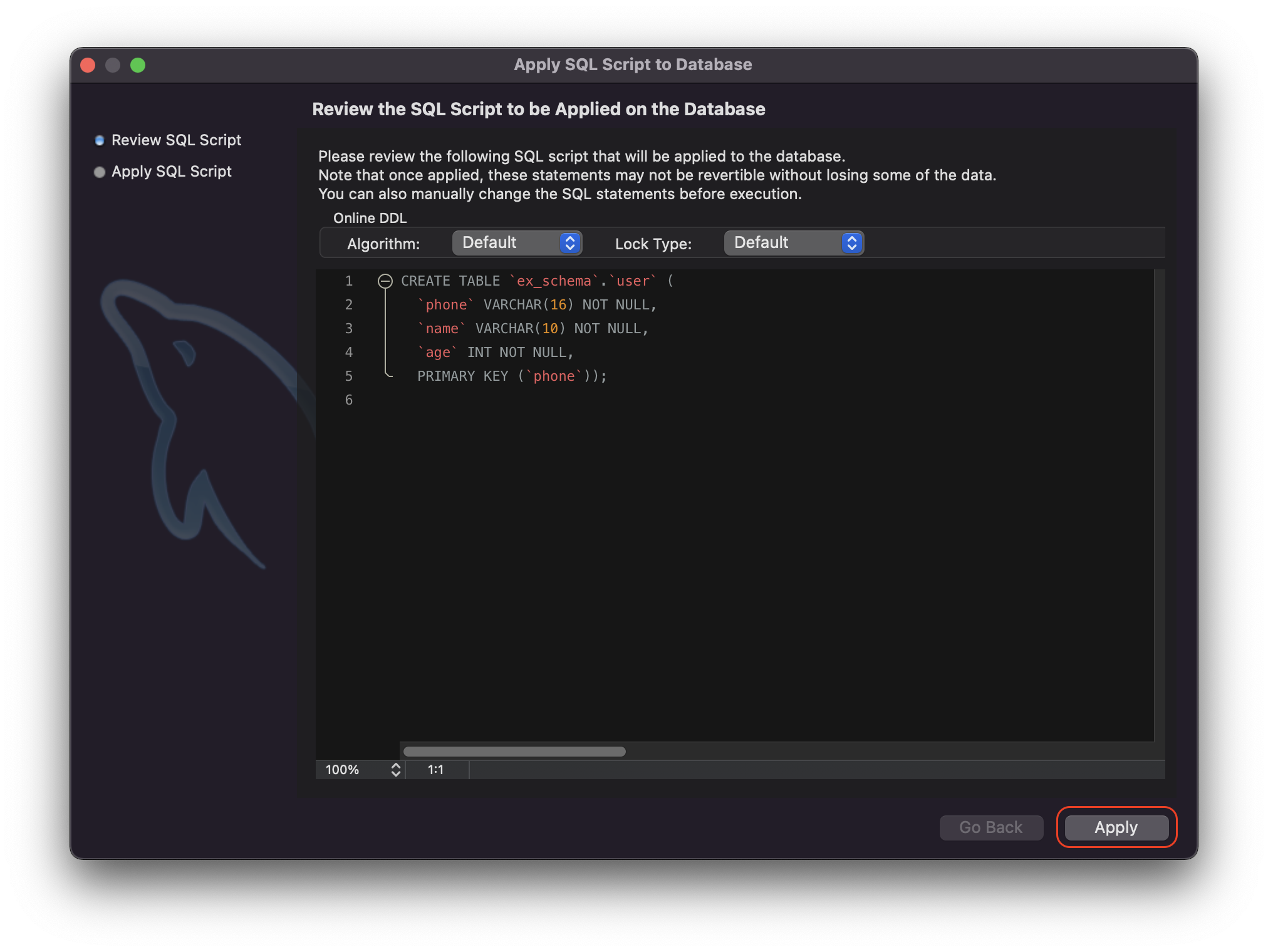The width and height of the screenshot is (1268, 952).
Task: Collapse the CREATE TABLE code fold icon
Action: [x=385, y=281]
